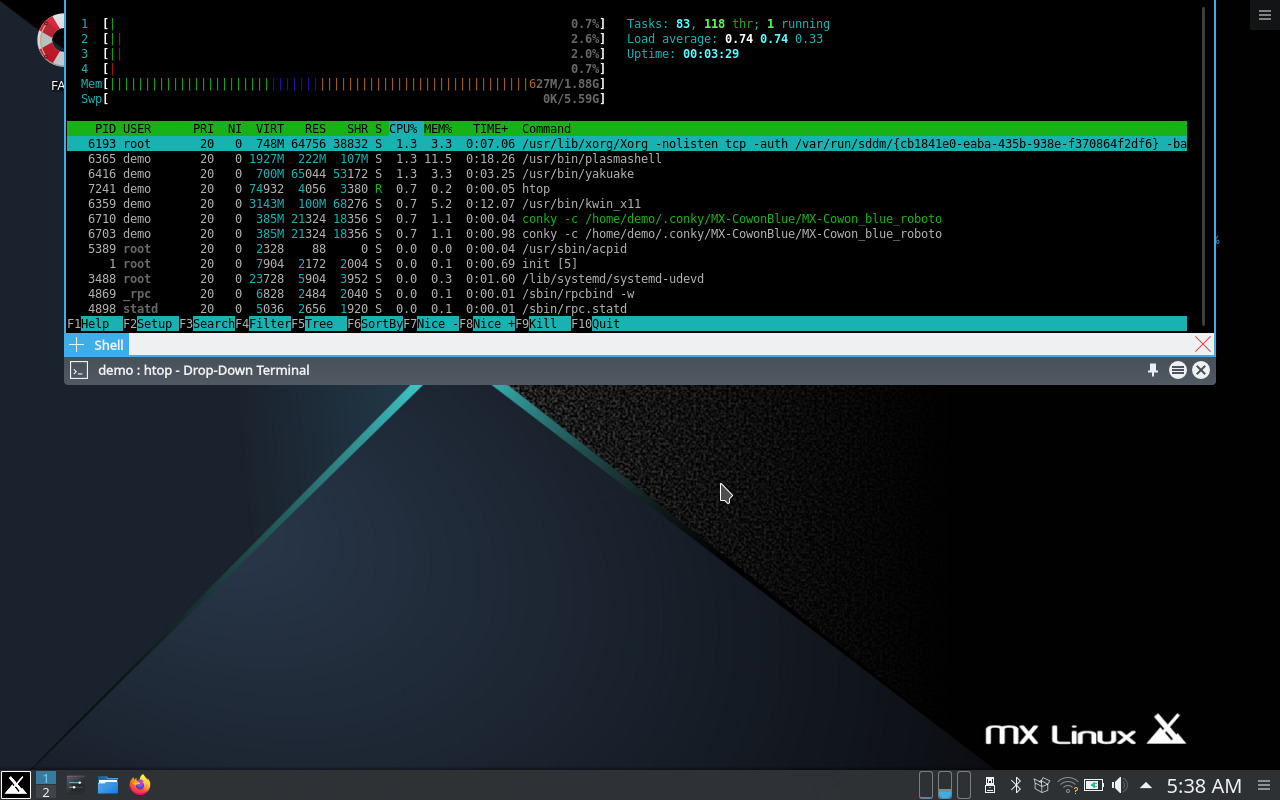Viewport: 1280px width, 800px height.
Task: Pin the drop-down terminal open
Action: pos(1152,370)
